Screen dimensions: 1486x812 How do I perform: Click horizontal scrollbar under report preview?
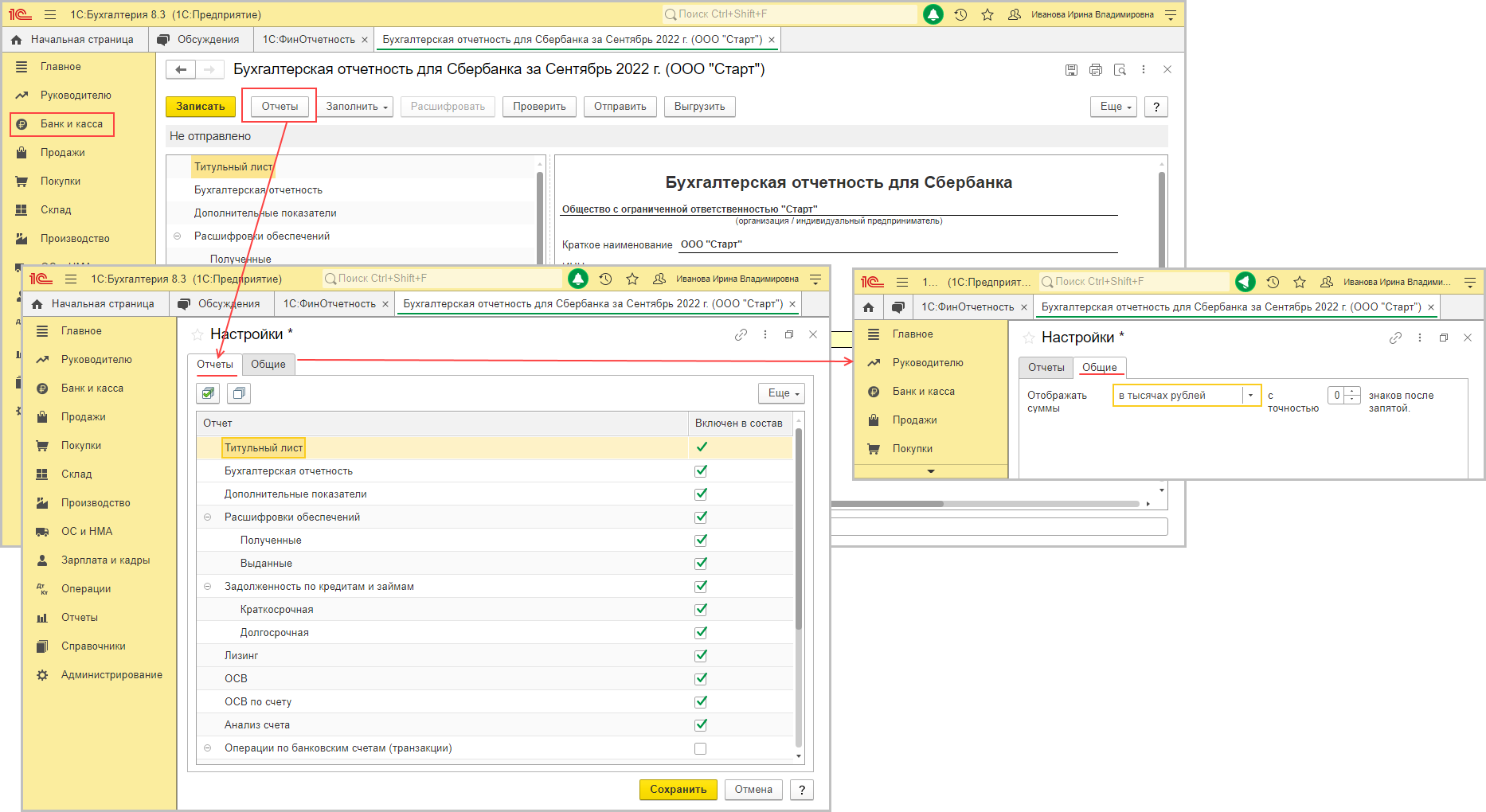tap(887, 504)
